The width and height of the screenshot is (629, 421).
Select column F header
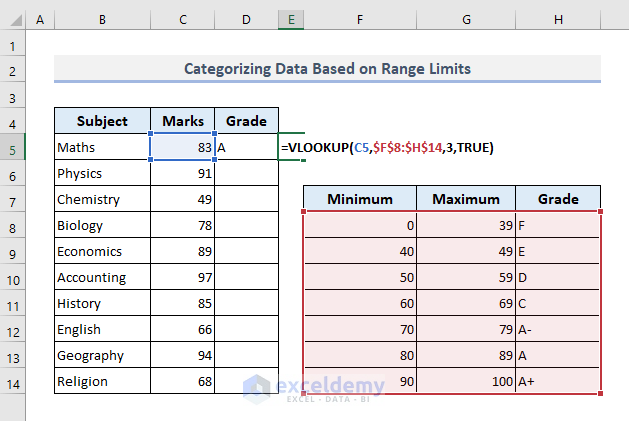coord(360,19)
